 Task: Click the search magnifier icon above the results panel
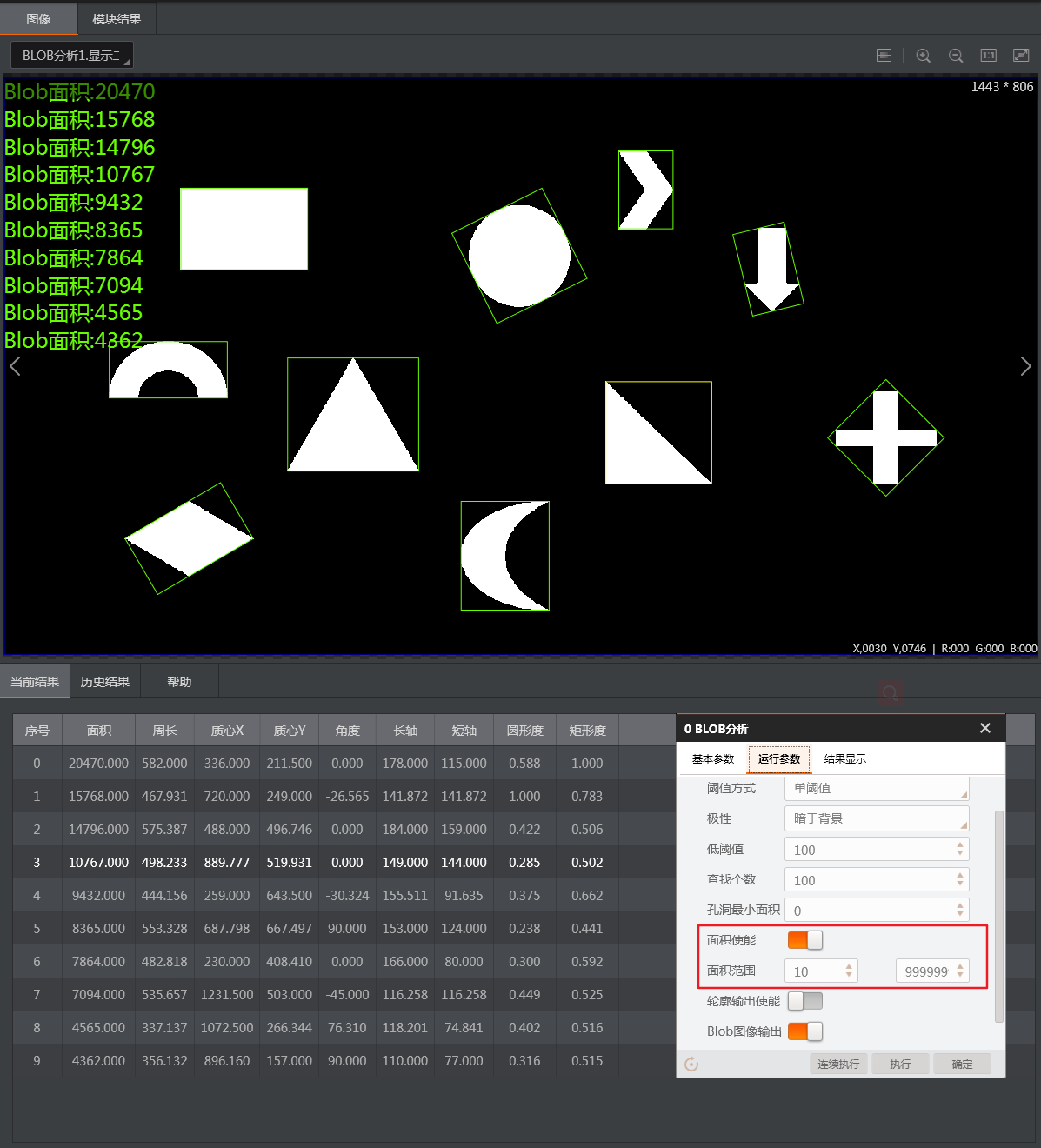(890, 693)
